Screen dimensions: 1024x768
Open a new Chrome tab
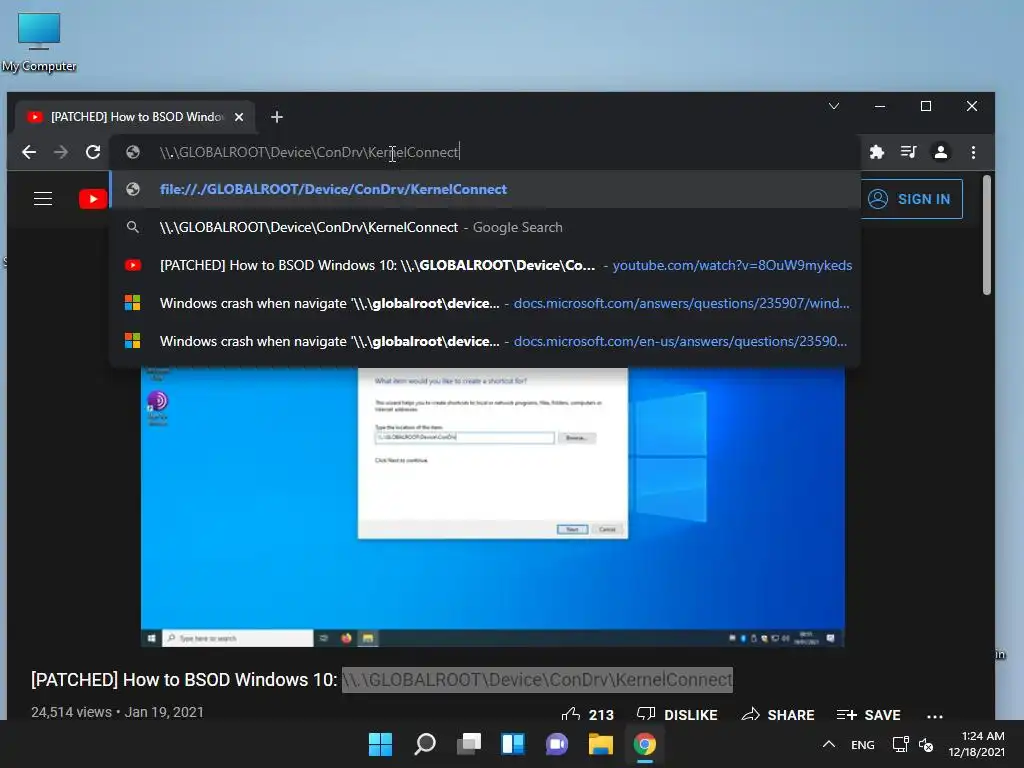tap(277, 117)
